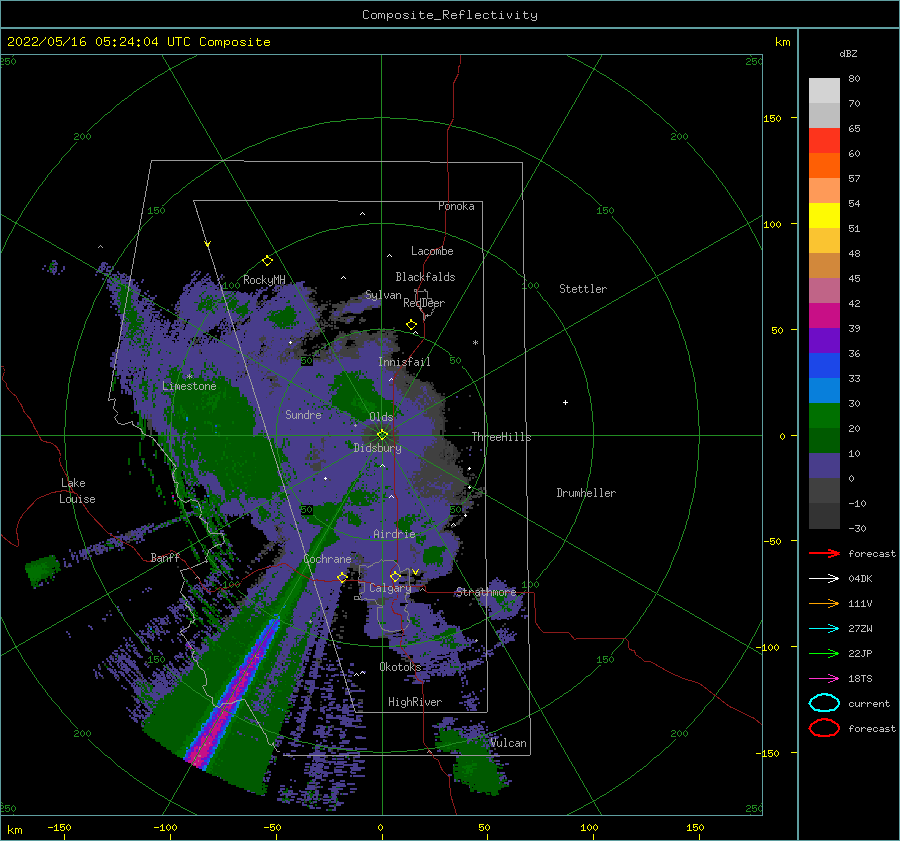Pick the 10–0 dBZ slate-purple swatch
900x841 pixels.
tap(824, 465)
